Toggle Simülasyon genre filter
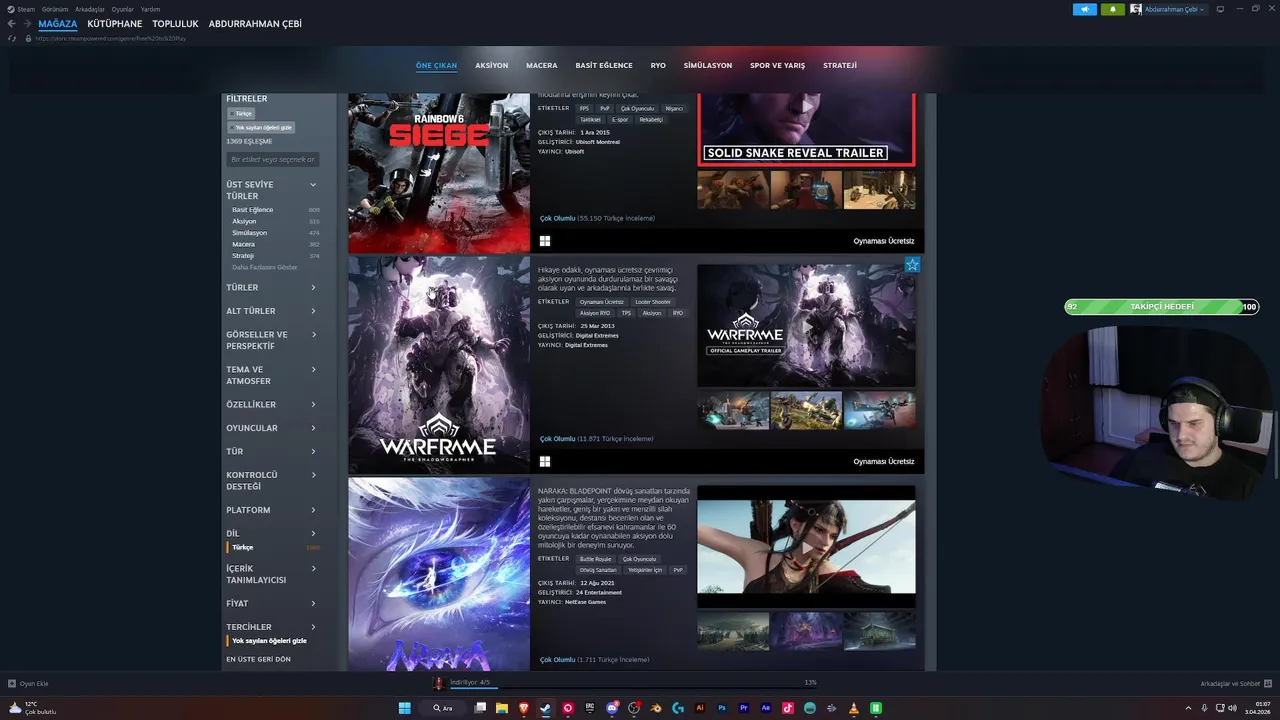Viewport: 1280px width, 720px height. point(274,233)
